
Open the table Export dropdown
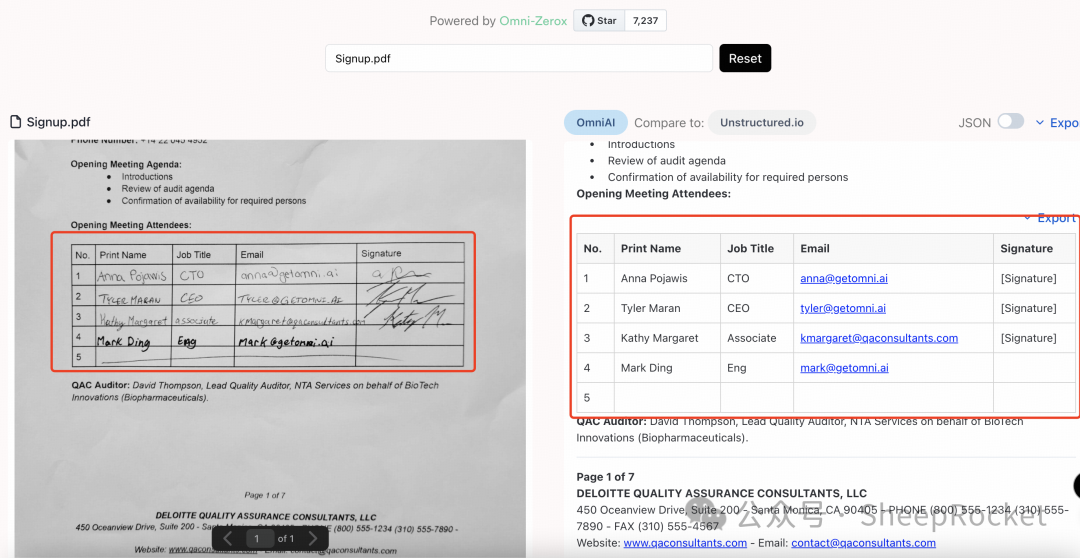(x=1050, y=218)
